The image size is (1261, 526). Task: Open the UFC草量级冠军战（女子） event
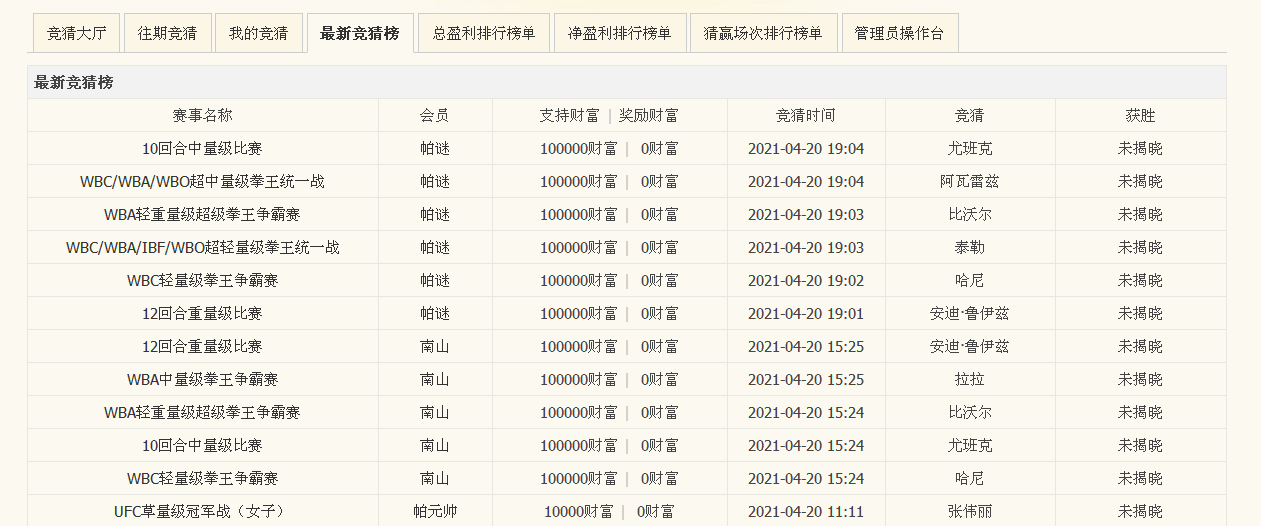click(x=202, y=511)
